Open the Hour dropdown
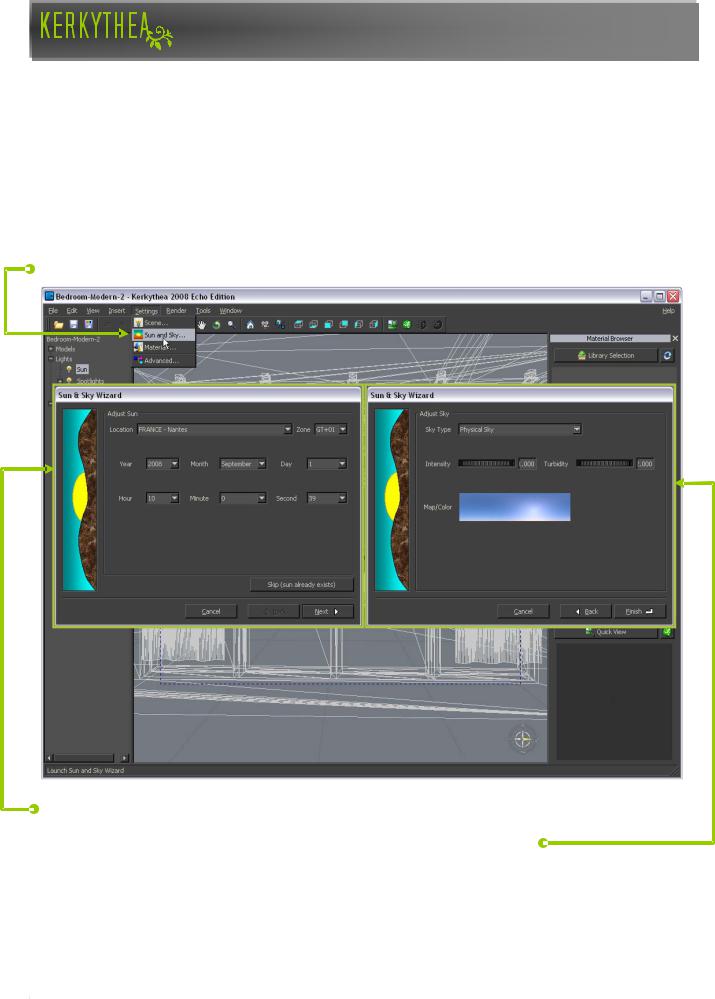 [x=162, y=498]
